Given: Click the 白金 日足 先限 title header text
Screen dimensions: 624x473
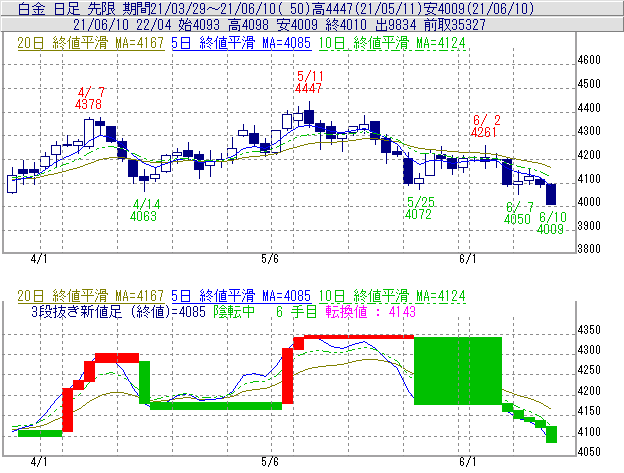Looking at the screenshot, I should coord(67,8).
